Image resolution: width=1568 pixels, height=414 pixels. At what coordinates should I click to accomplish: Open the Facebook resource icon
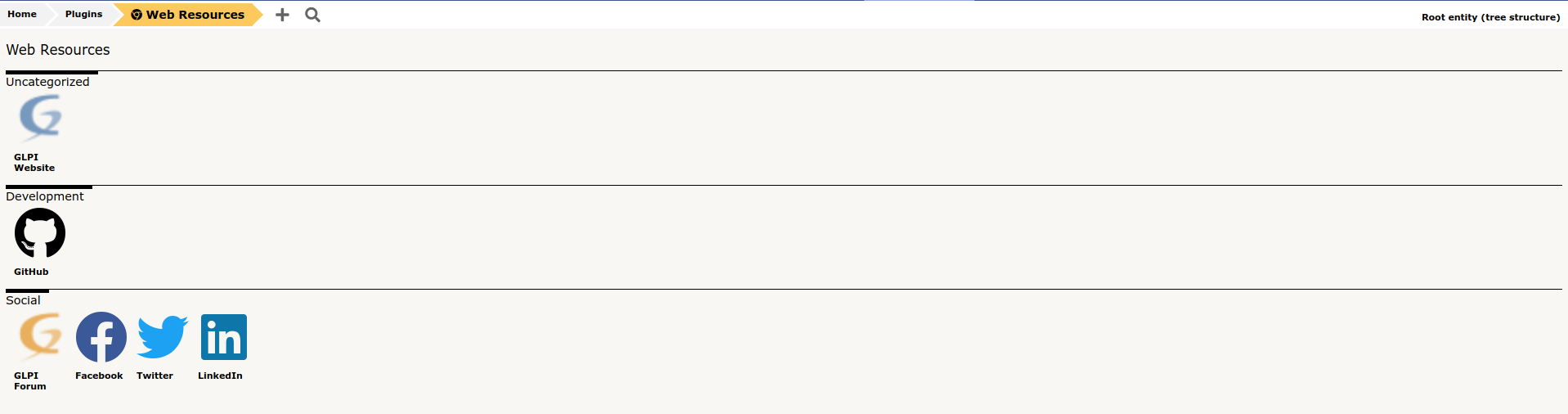[101, 337]
